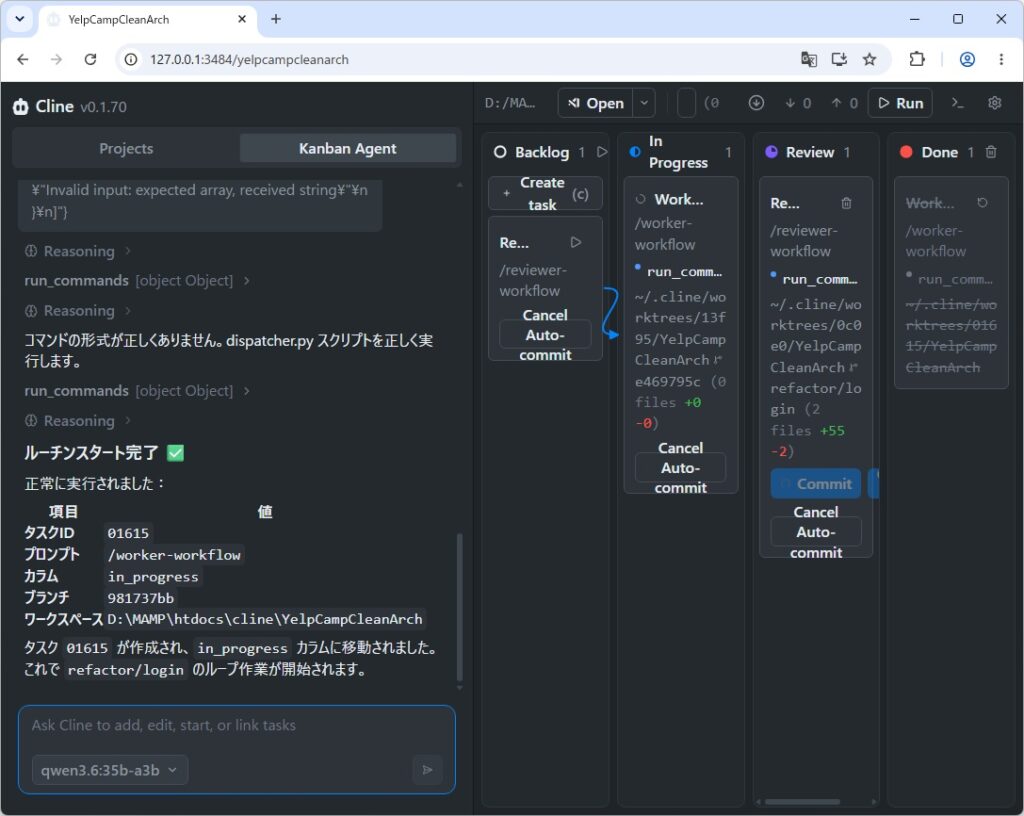The image size is (1024, 816).
Task: Click the kanban board horizontal scrollbar
Action: (803, 802)
